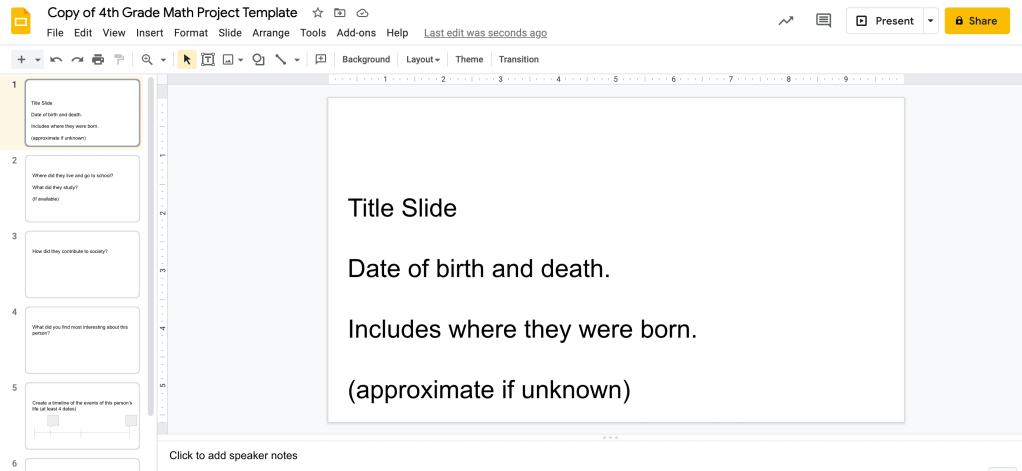The image size is (1022, 471).
Task: Expand the Present options arrow
Action: point(931,21)
